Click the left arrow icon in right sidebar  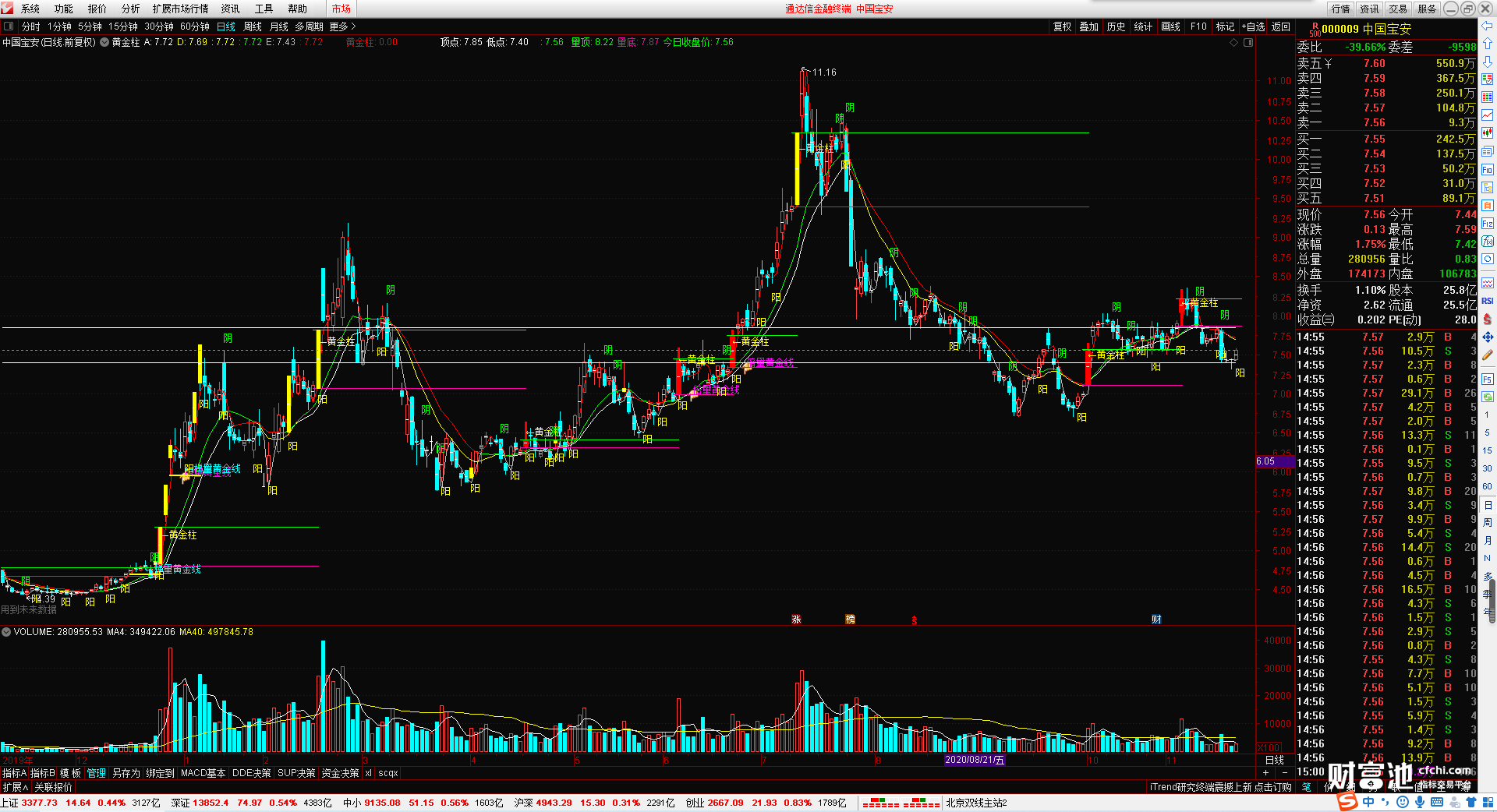point(1488,26)
